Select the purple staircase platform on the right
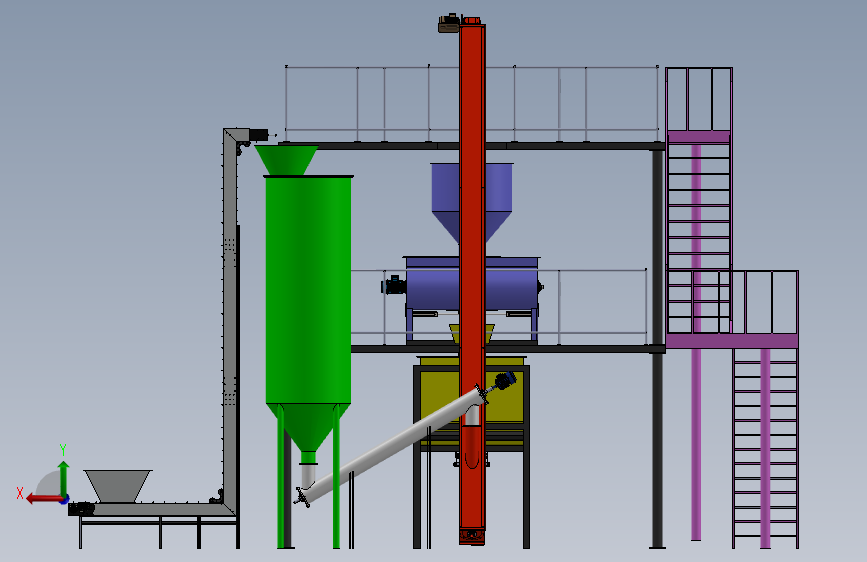The height and width of the screenshot is (562, 867). click(x=732, y=341)
